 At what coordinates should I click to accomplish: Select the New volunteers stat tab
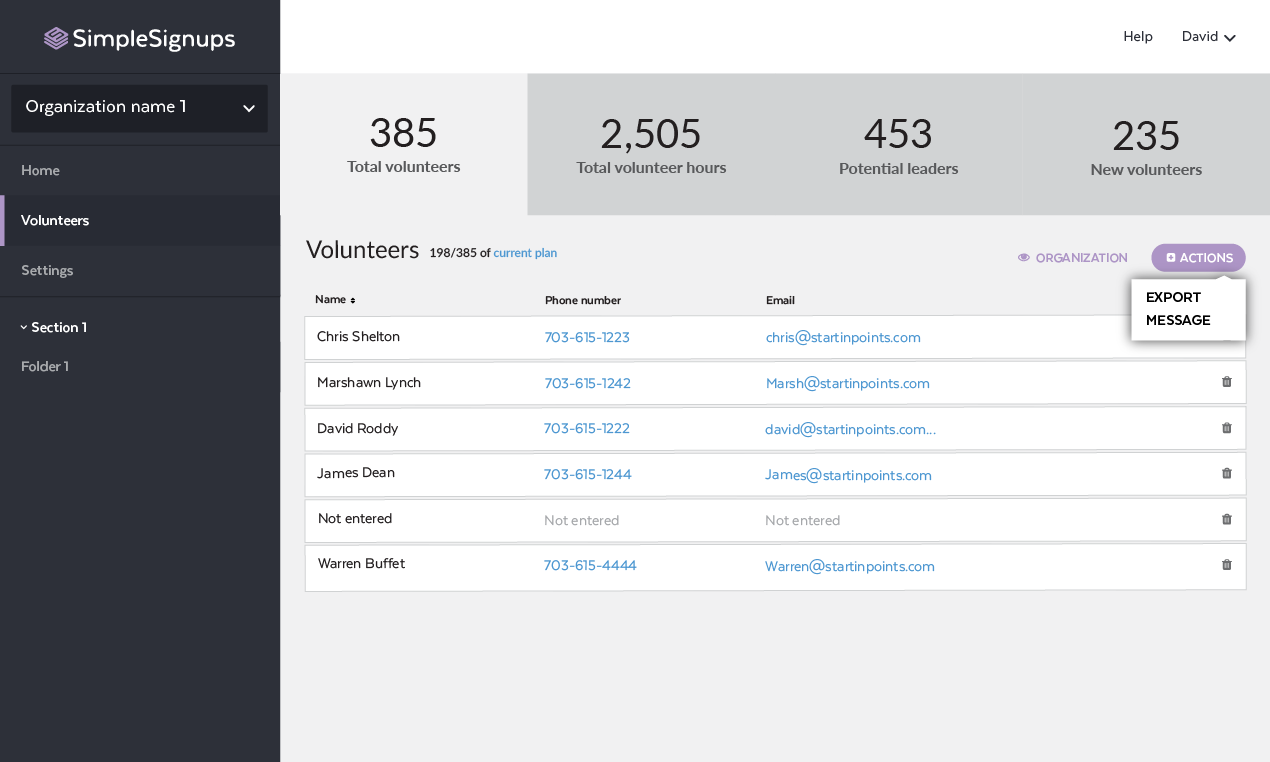pos(1146,144)
